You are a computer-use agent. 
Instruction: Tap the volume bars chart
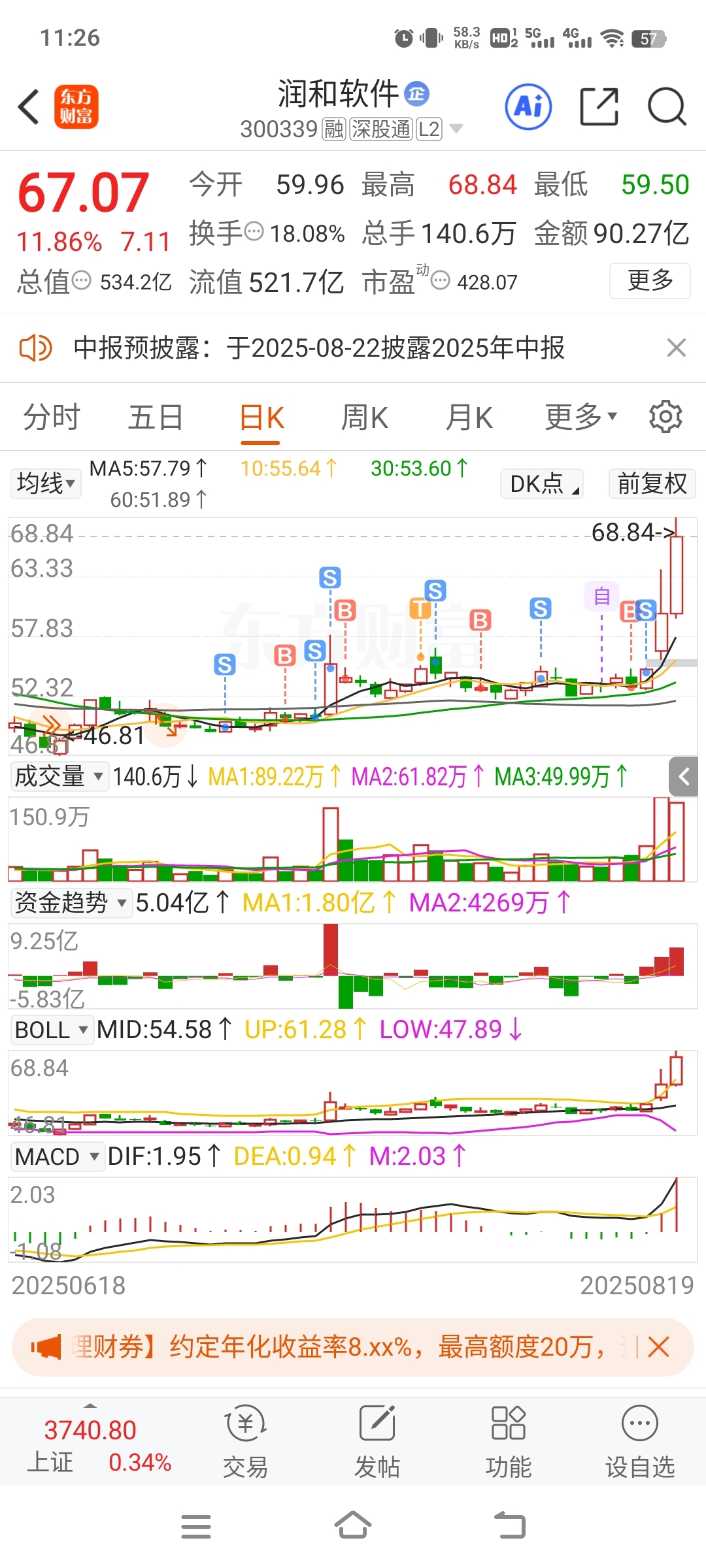coord(353,839)
